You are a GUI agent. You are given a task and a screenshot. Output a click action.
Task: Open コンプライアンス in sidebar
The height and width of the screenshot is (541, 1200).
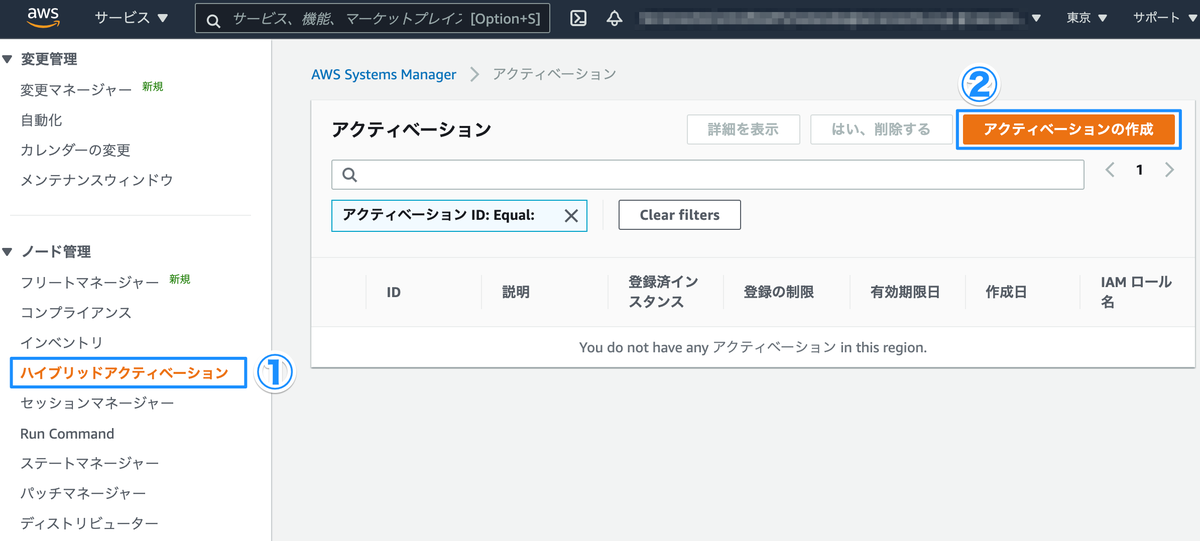click(x=76, y=312)
